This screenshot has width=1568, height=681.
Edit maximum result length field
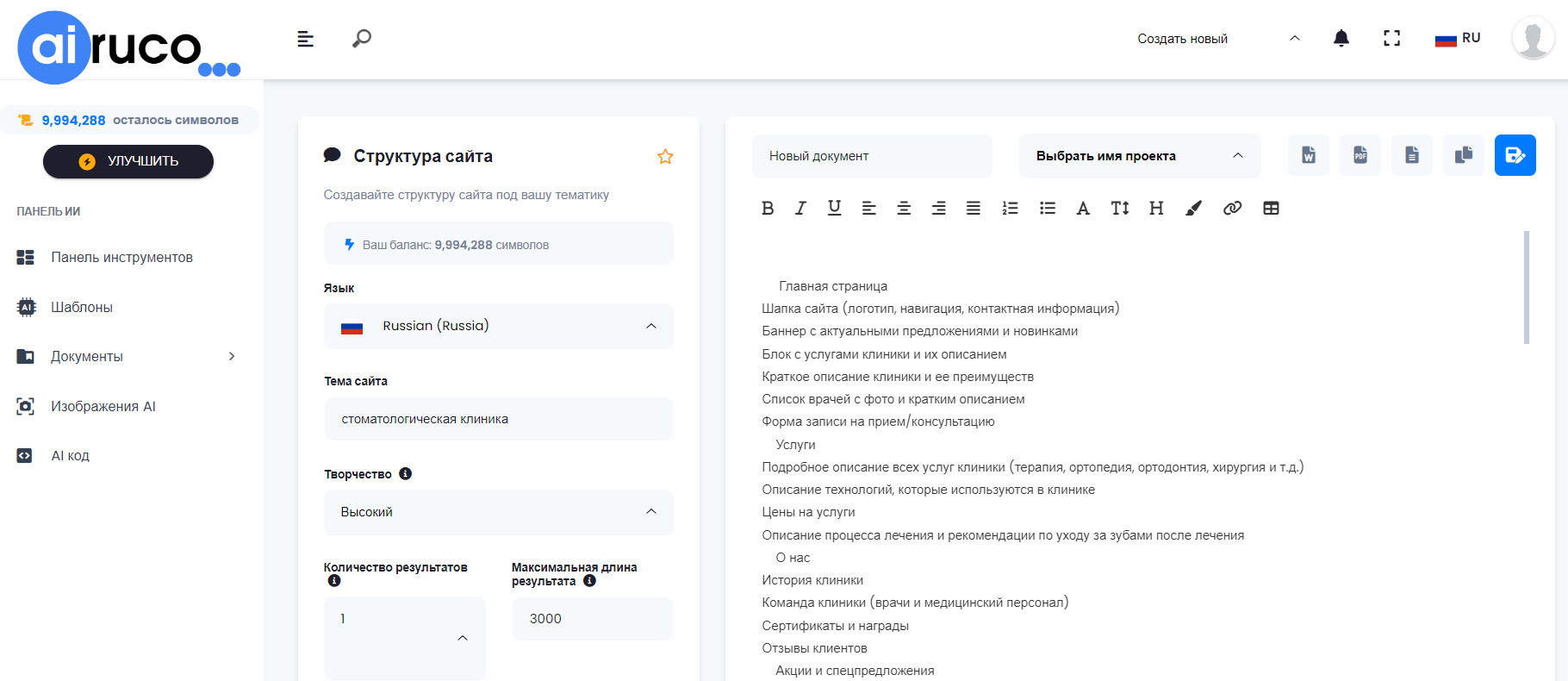point(593,618)
